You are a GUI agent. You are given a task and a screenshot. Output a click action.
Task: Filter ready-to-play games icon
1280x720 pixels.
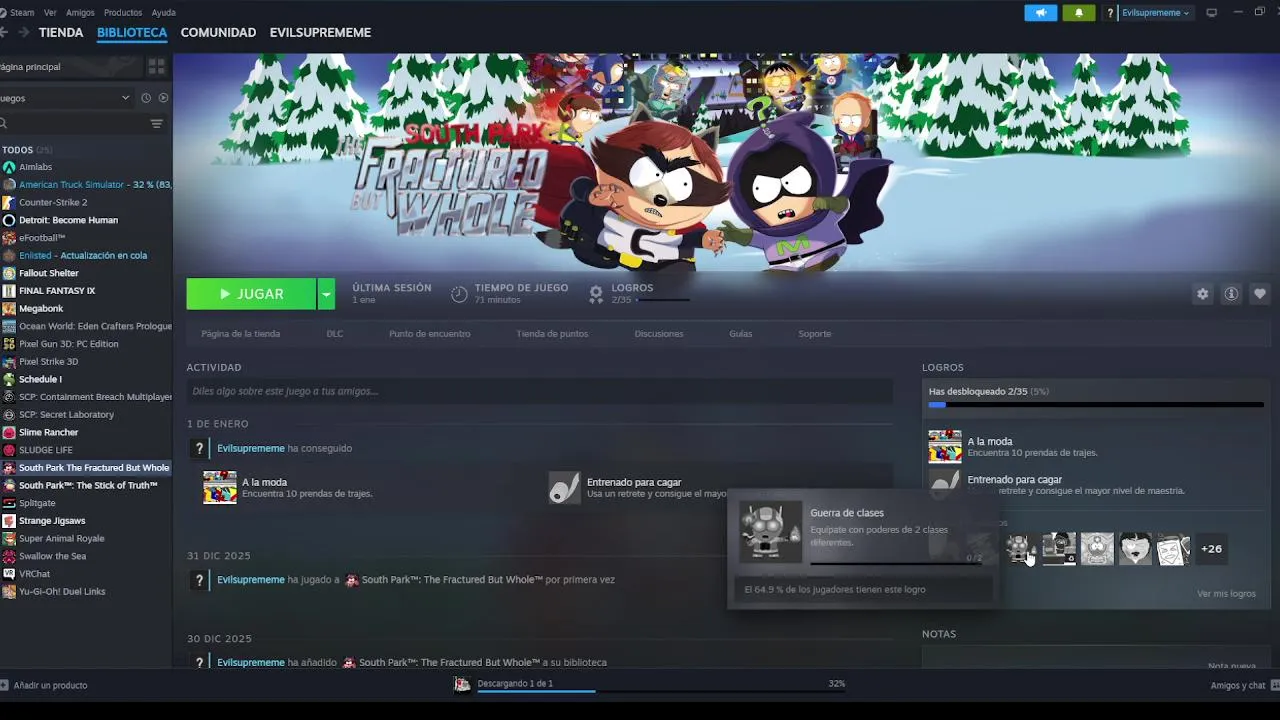(x=163, y=98)
